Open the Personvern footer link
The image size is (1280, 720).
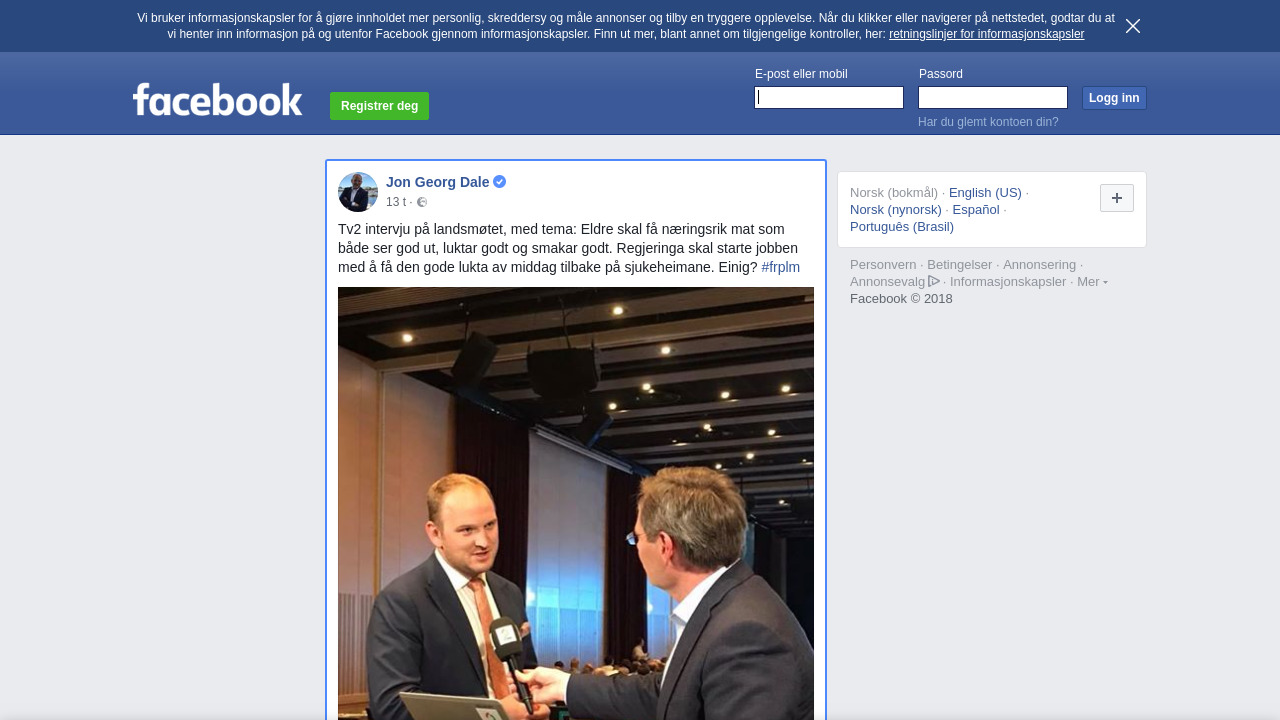883,265
